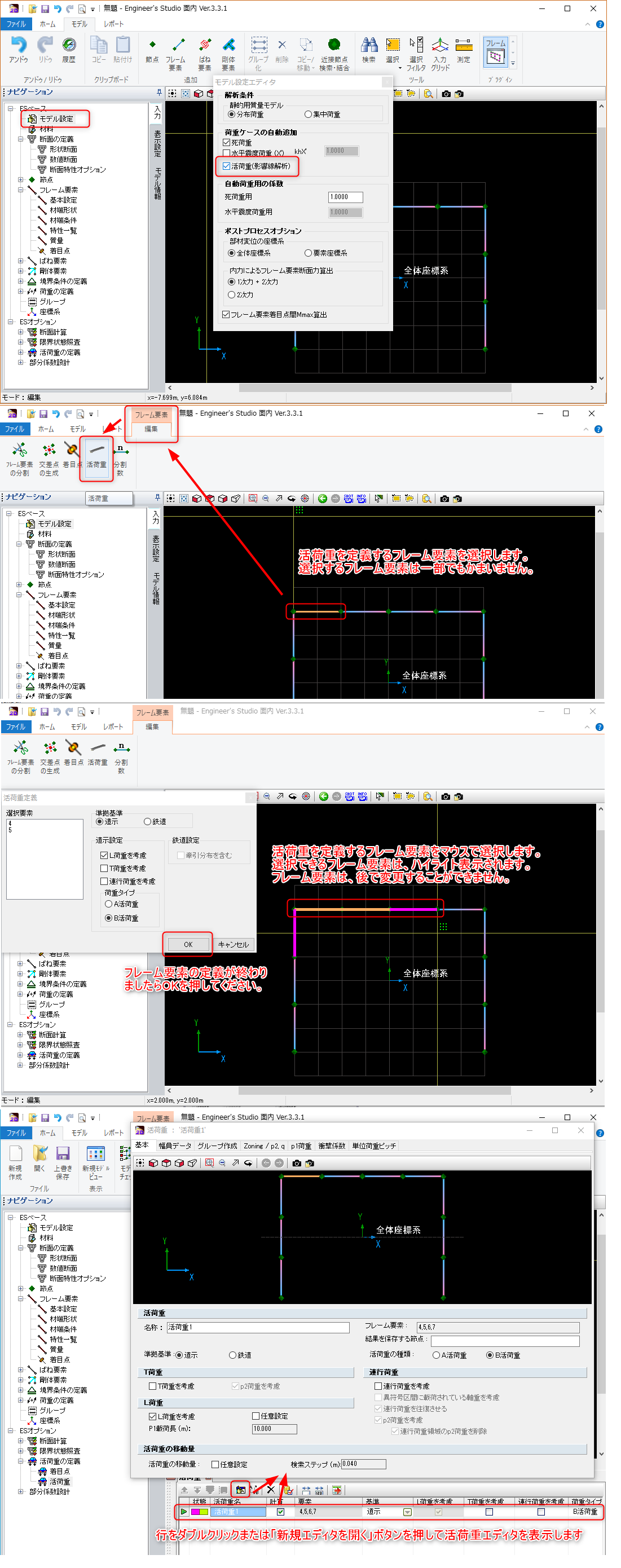The height and width of the screenshot is (1568, 621).
Task: Open the p1荷重 tab
Action: tap(301, 1147)
